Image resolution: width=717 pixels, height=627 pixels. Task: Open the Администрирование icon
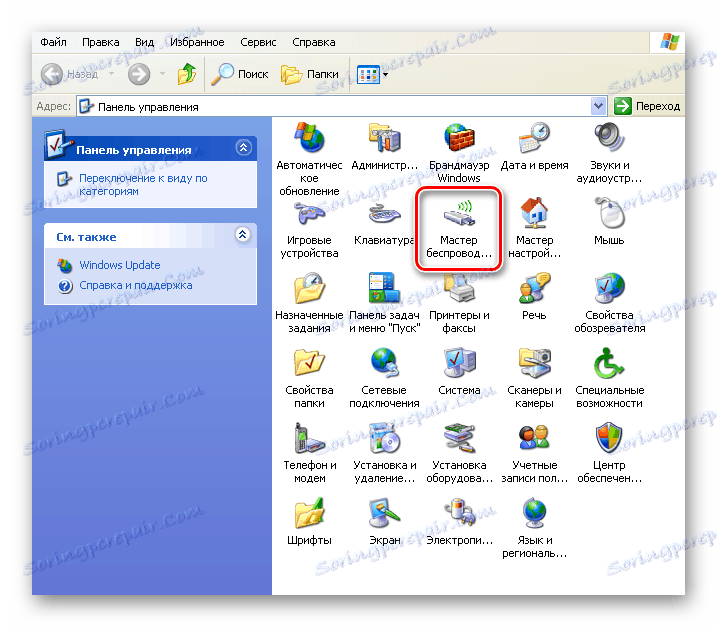pos(385,138)
